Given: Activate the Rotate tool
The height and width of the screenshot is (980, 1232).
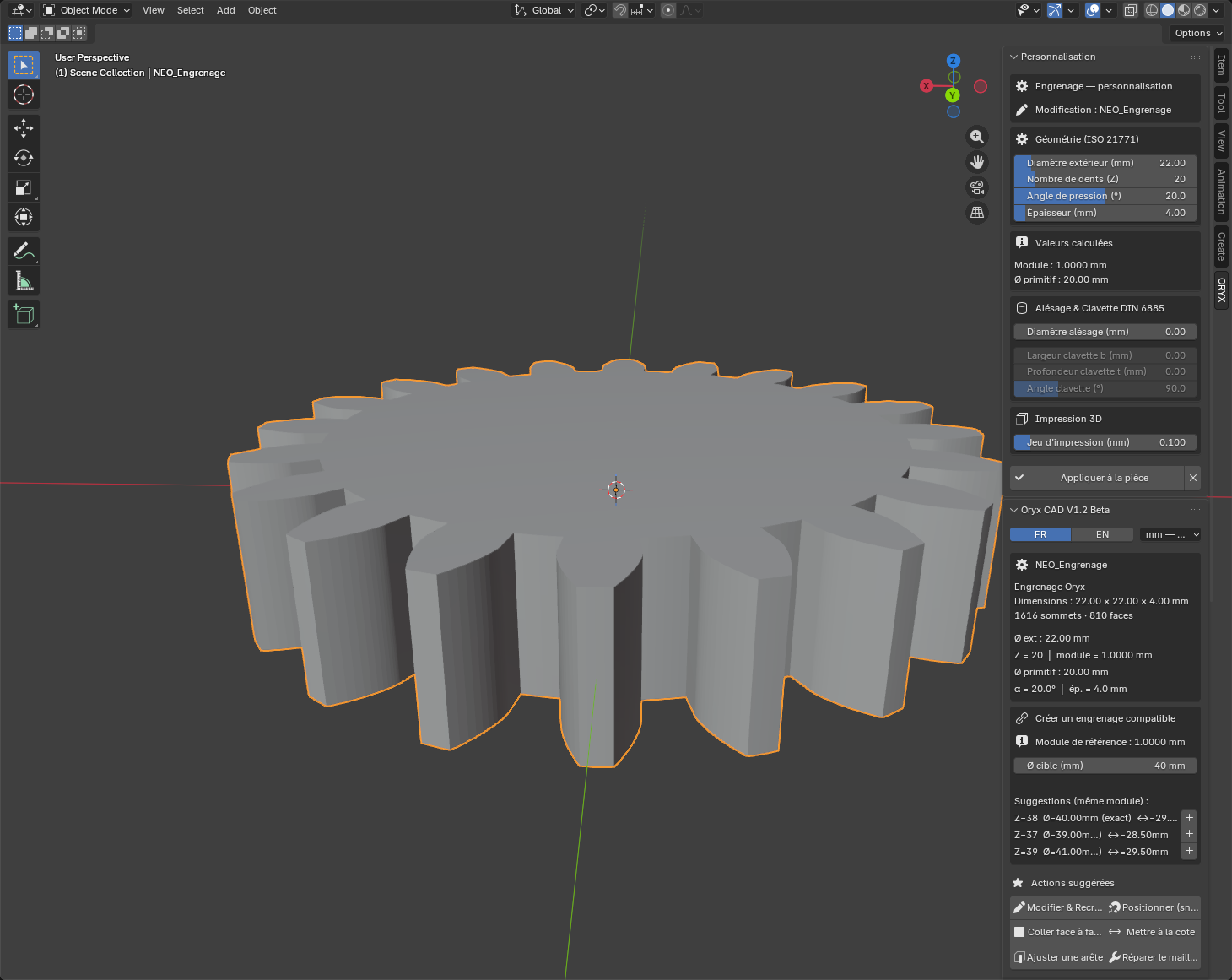Looking at the screenshot, I should click(x=24, y=158).
